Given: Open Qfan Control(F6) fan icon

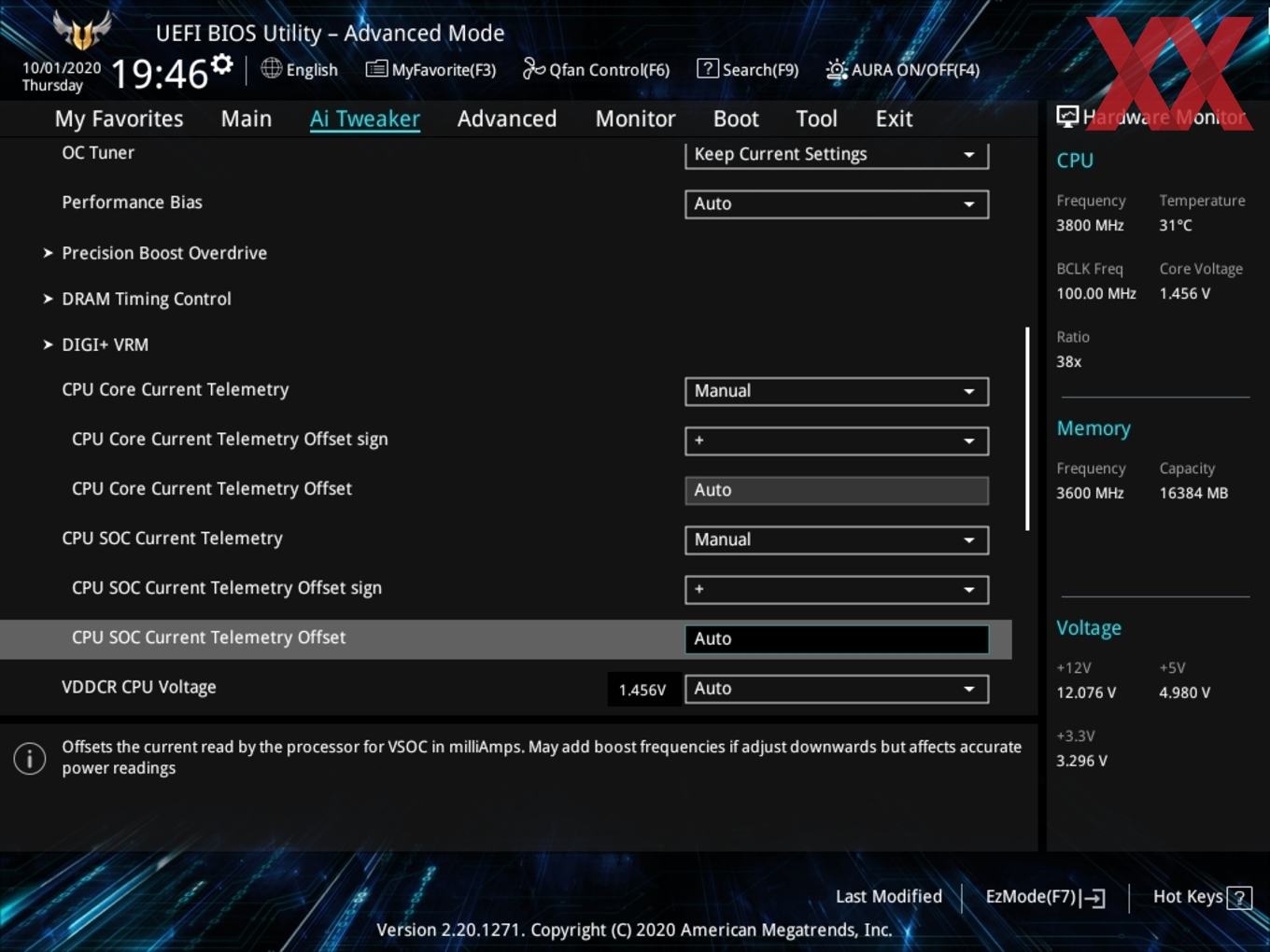Looking at the screenshot, I should point(534,68).
